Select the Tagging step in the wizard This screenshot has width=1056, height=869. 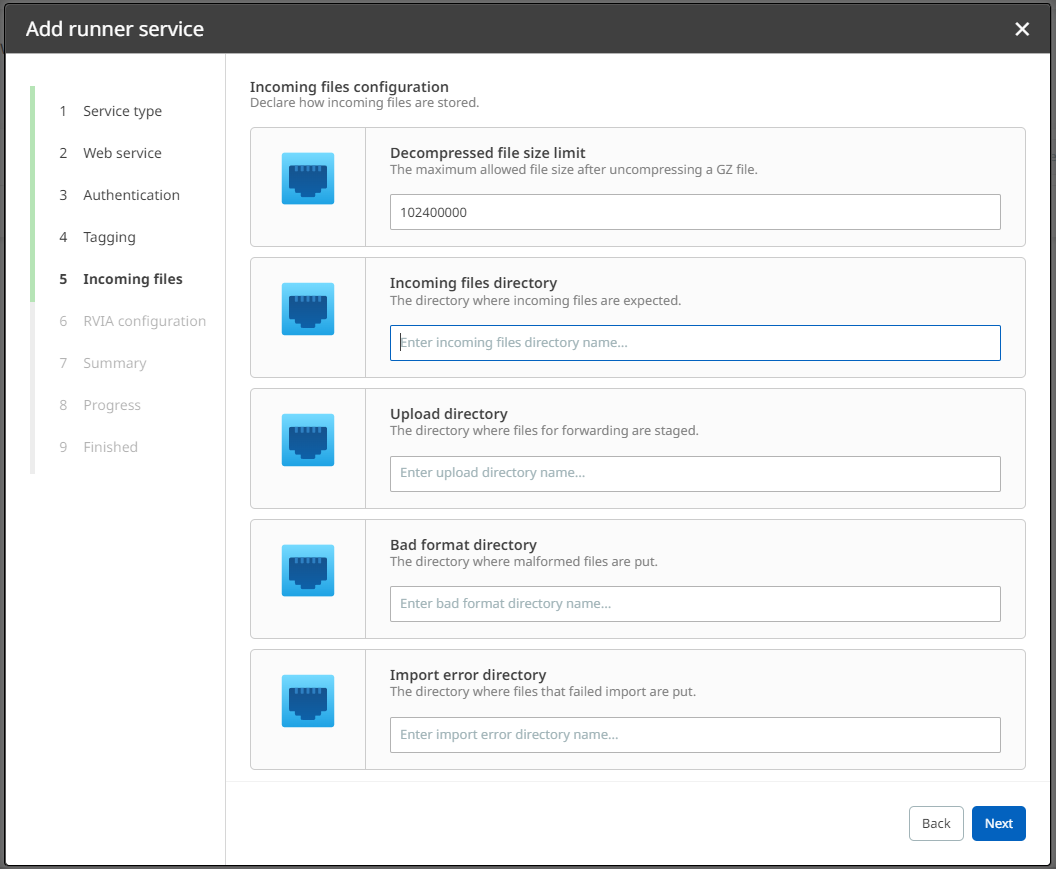pyautogui.click(x=97, y=237)
